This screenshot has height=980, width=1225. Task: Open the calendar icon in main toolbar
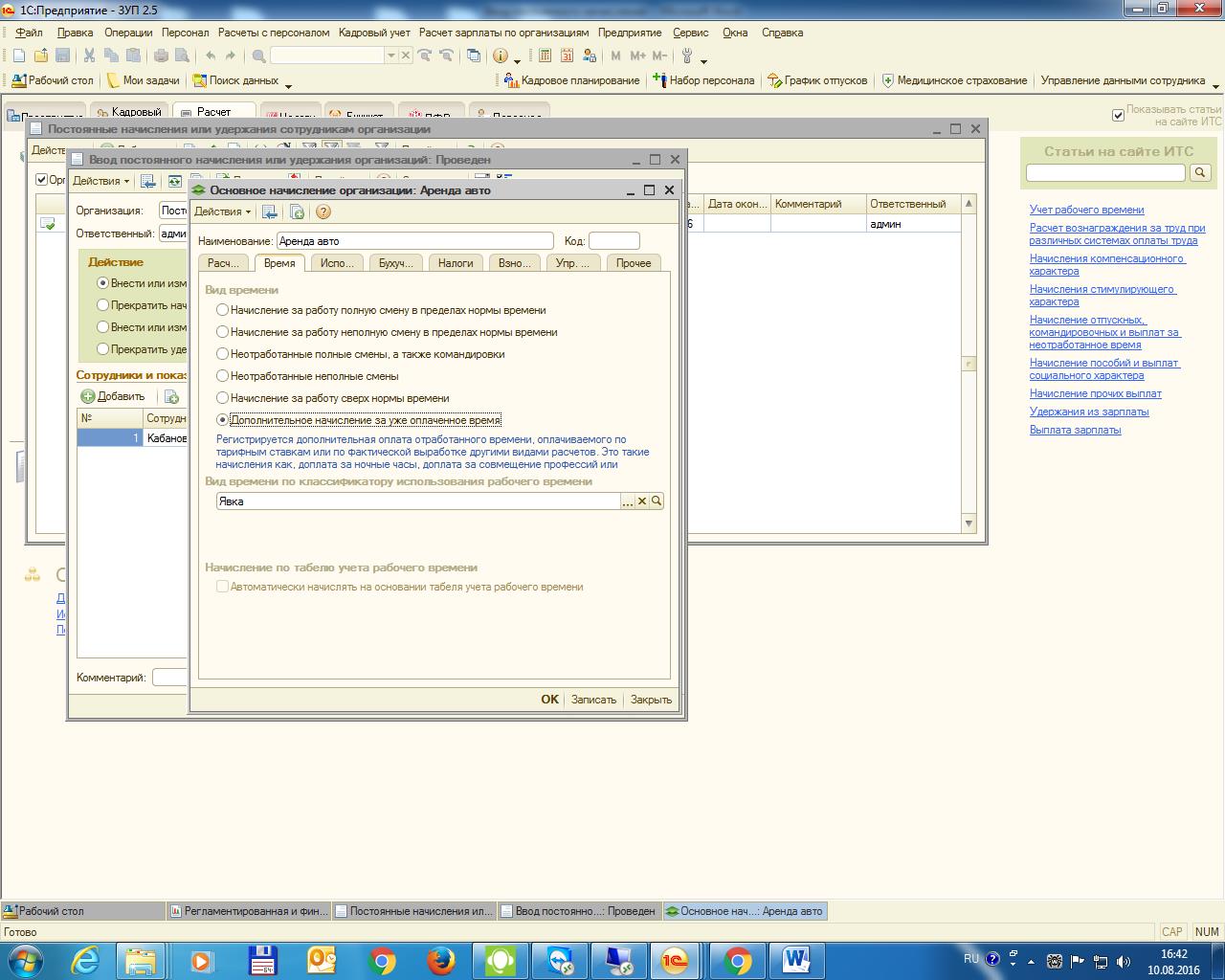[x=567, y=56]
